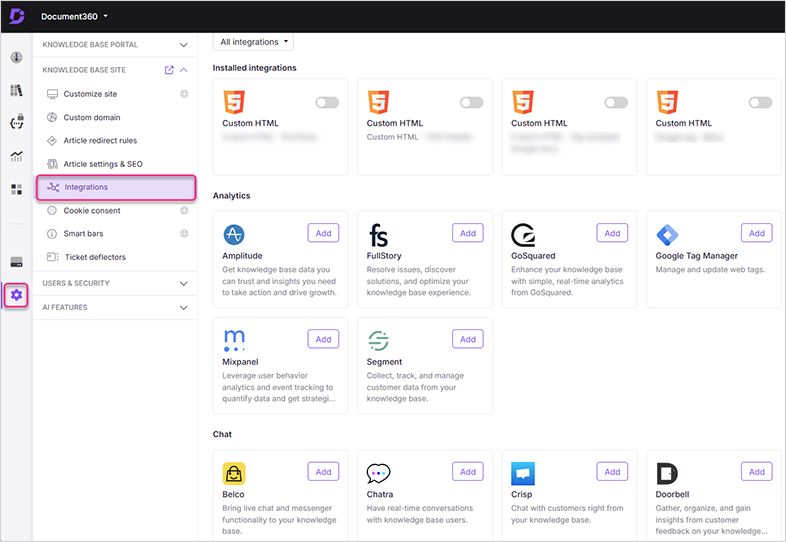Click the Google Tag Manager title text
Viewport: 786px width, 542px height.
click(x=696, y=256)
